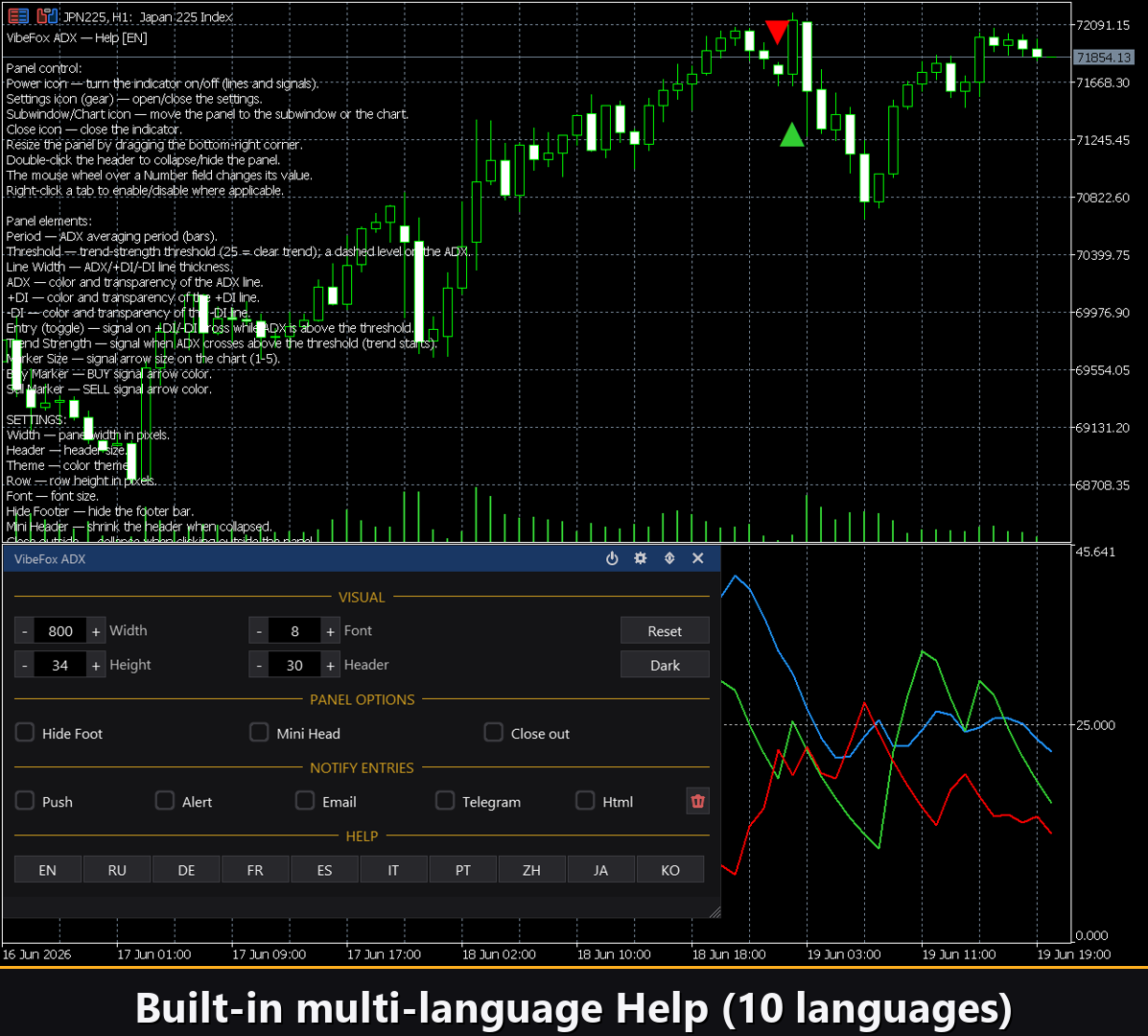Screen dimensions: 1148x1036
Task: Switch theme using the Dark button
Action: click(665, 665)
